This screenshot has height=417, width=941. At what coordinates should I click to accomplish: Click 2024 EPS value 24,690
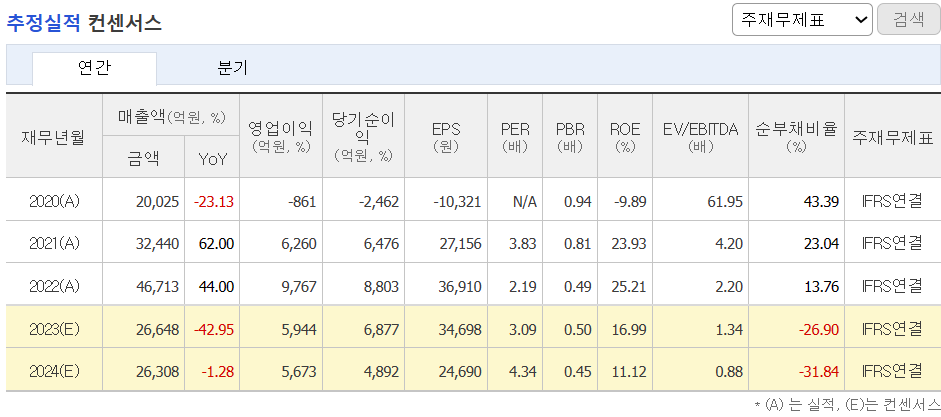point(460,372)
